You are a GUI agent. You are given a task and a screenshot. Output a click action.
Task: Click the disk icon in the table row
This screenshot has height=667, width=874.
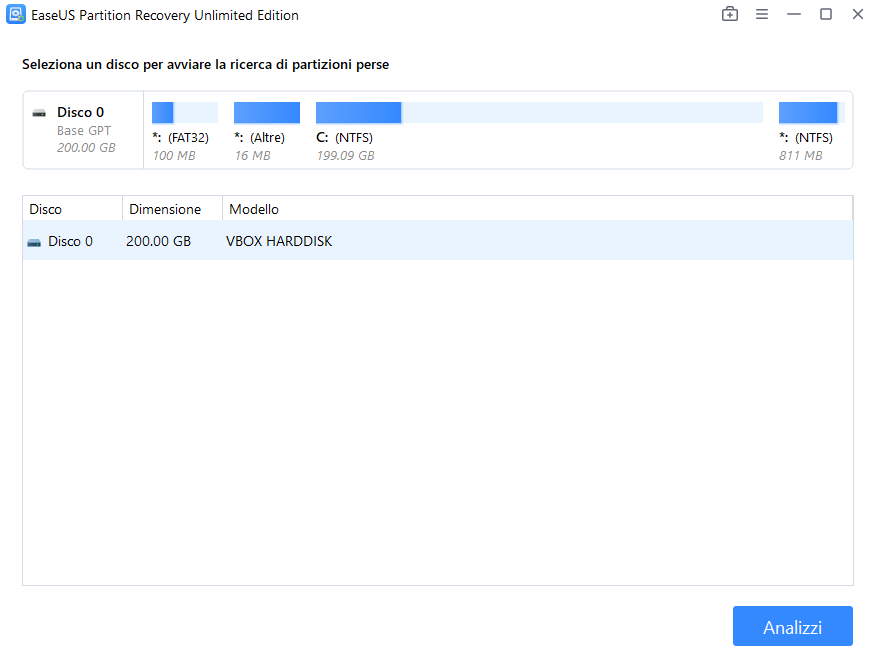[x=34, y=242]
